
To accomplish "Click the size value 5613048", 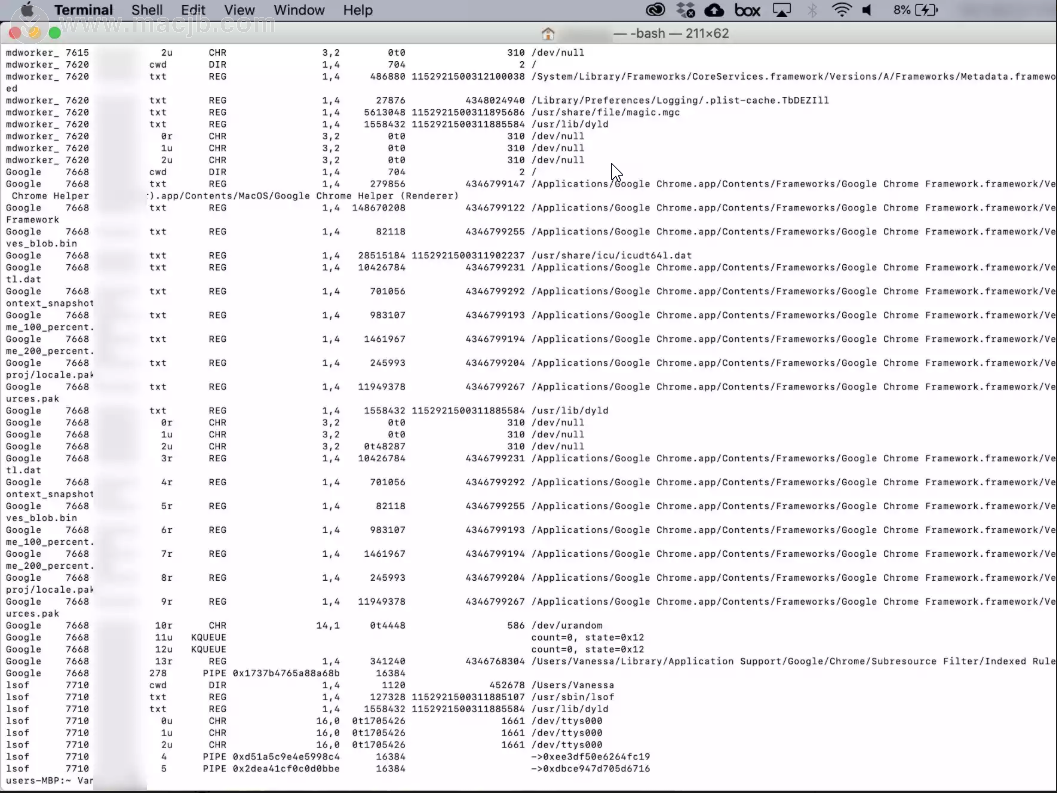I will click(x=385, y=113).
